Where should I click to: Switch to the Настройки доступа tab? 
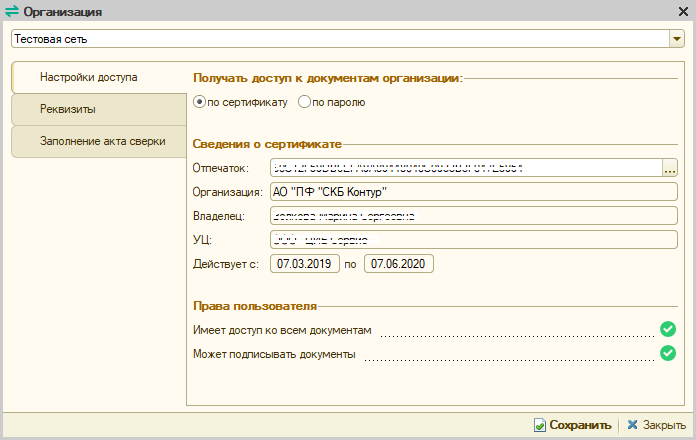88,77
